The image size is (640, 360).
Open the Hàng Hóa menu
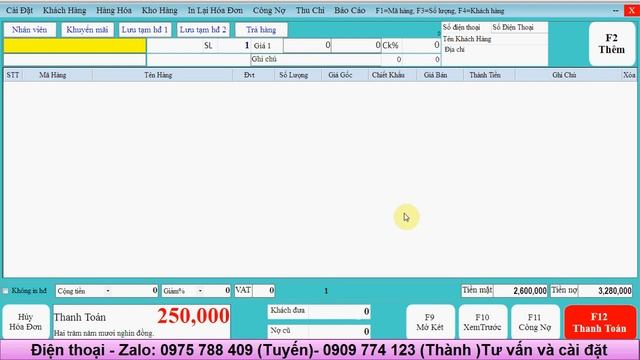tap(114, 10)
